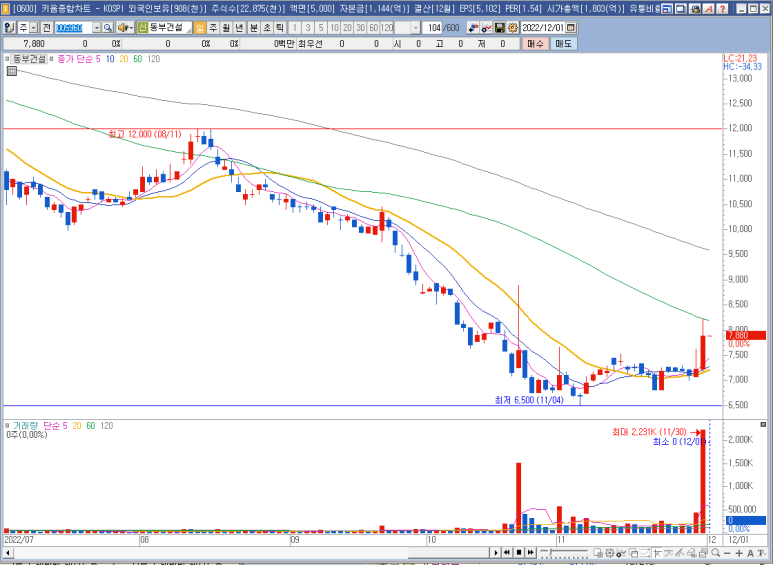Click the floppy disk save icon
773x565 pixels.
[499, 28]
